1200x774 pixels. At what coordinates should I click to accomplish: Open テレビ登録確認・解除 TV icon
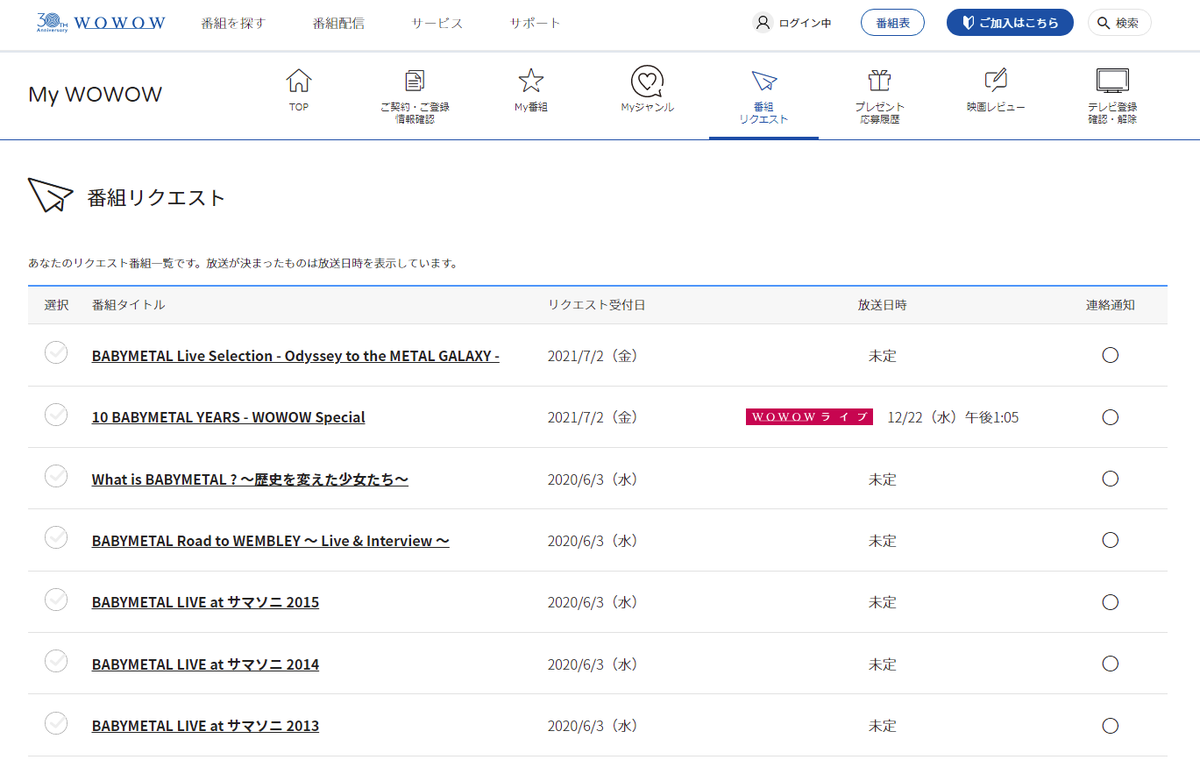pyautogui.click(x=1112, y=81)
